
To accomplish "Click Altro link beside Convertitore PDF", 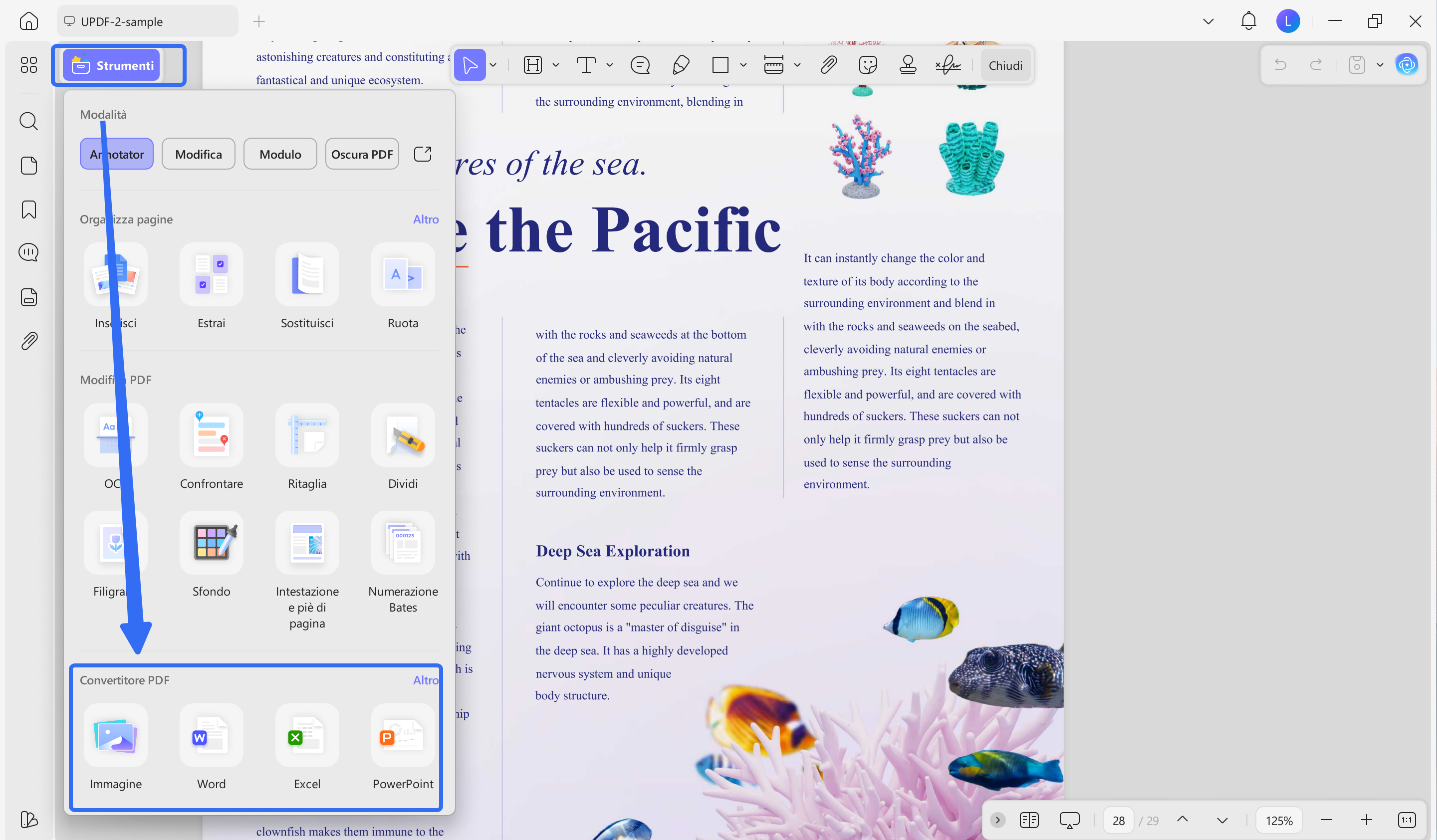I will 426,680.
